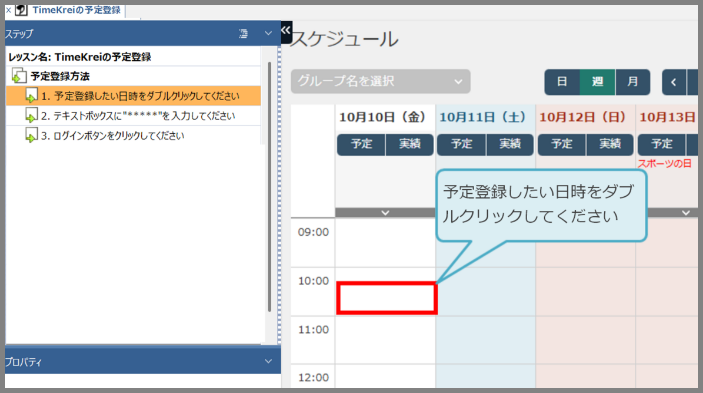Screen dimensions: 703x393
Task: Select step 2 テキストボックスに入力
Action: 133,116
